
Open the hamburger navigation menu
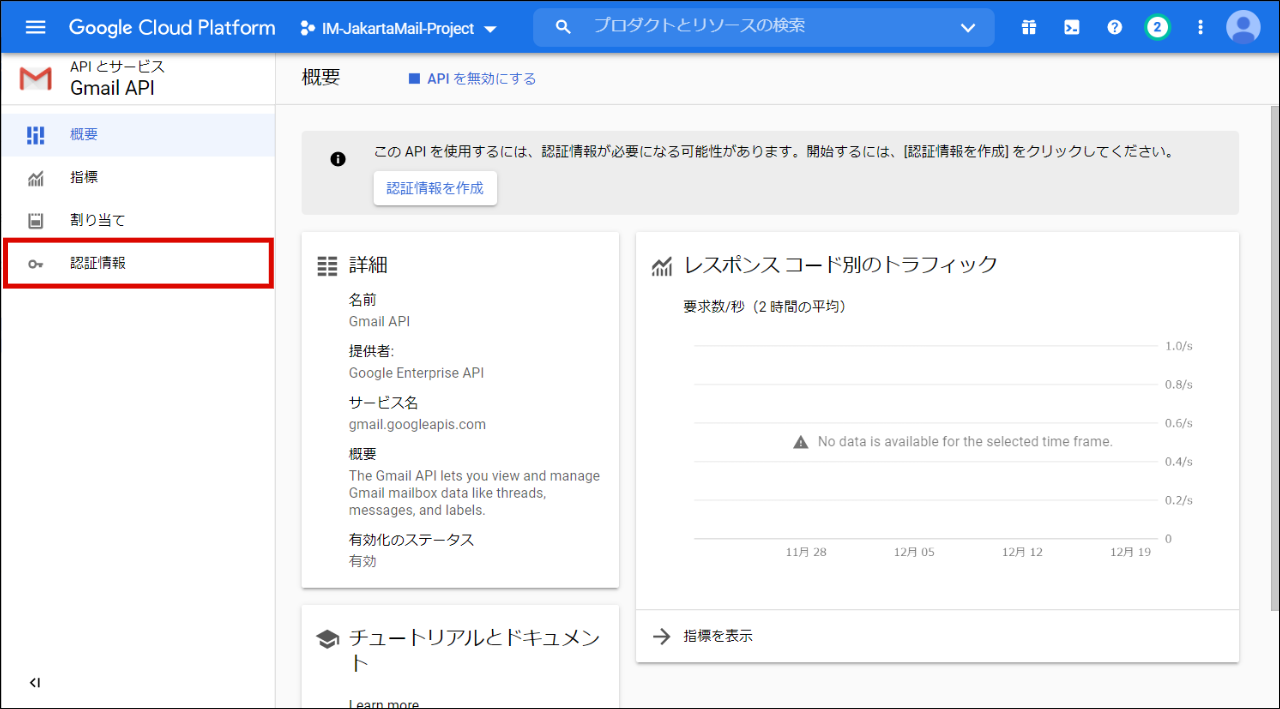pos(35,27)
